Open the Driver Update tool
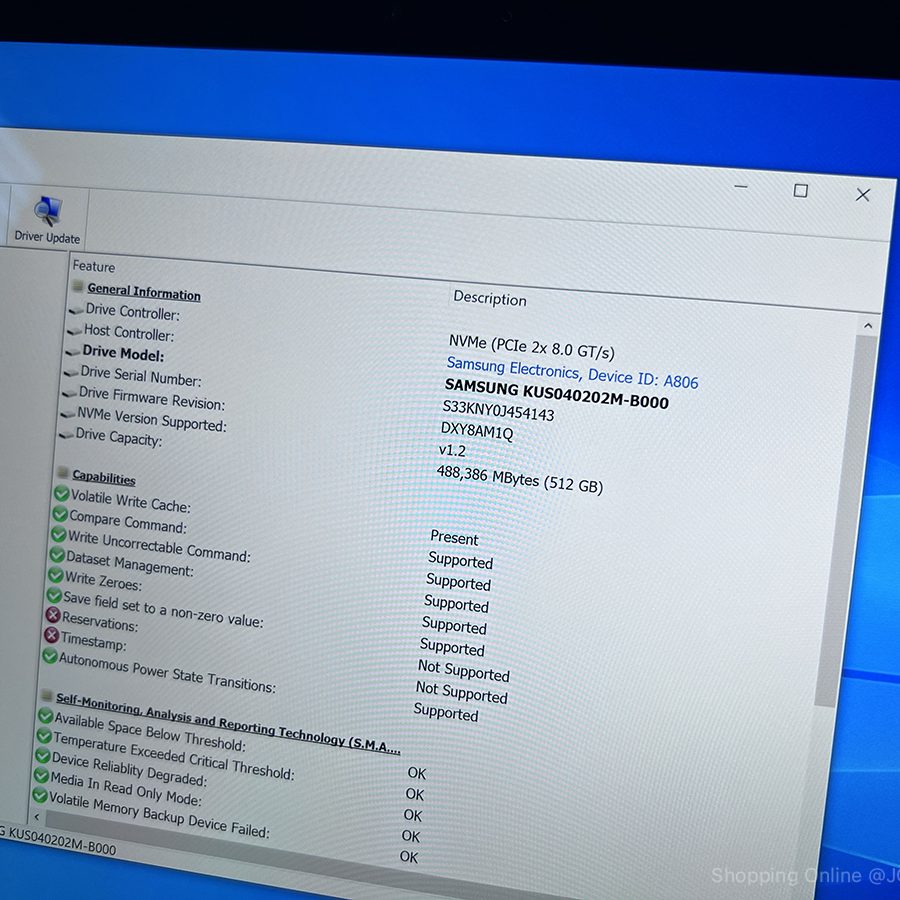This screenshot has width=900, height=900. 47,220
